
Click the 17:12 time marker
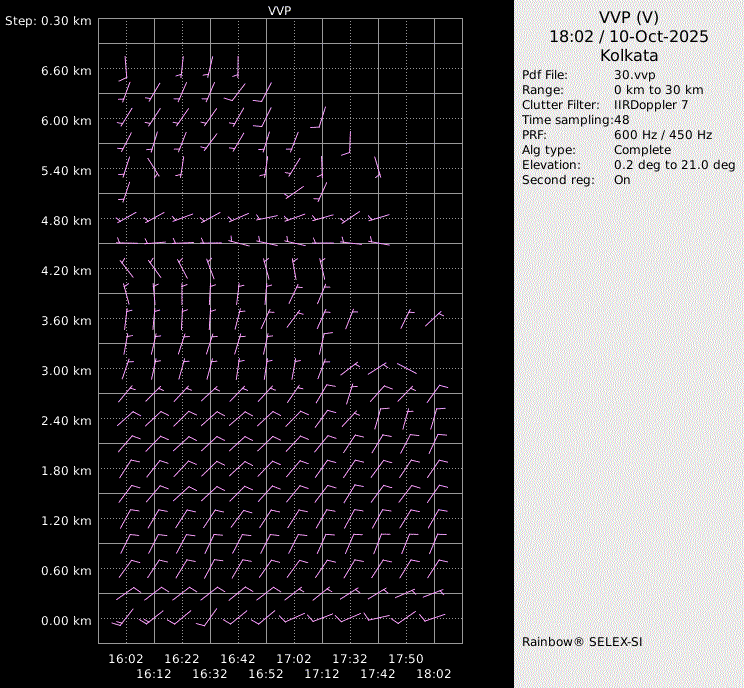click(322, 674)
